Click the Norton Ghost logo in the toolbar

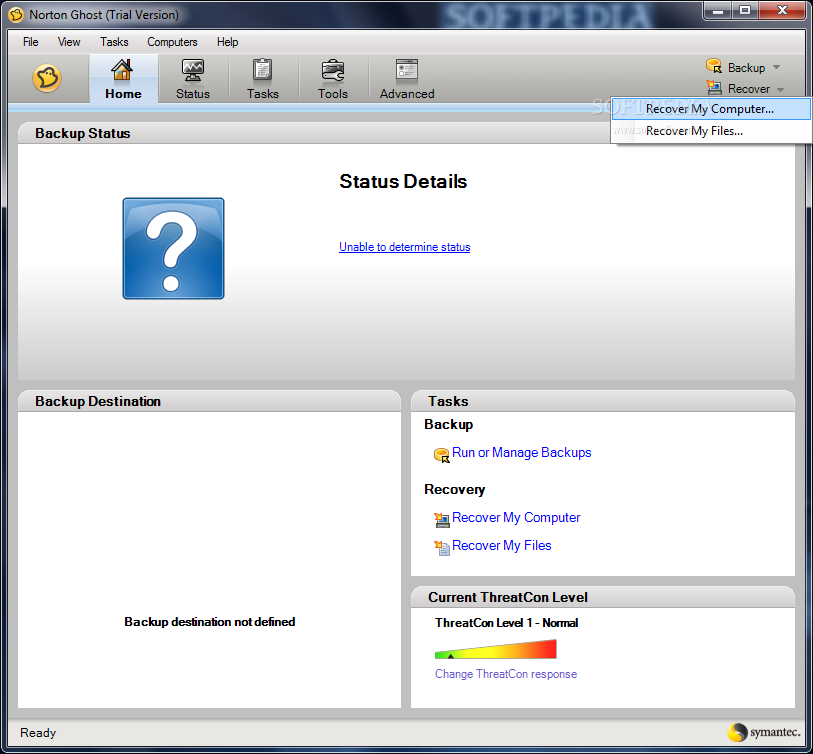click(x=47, y=78)
